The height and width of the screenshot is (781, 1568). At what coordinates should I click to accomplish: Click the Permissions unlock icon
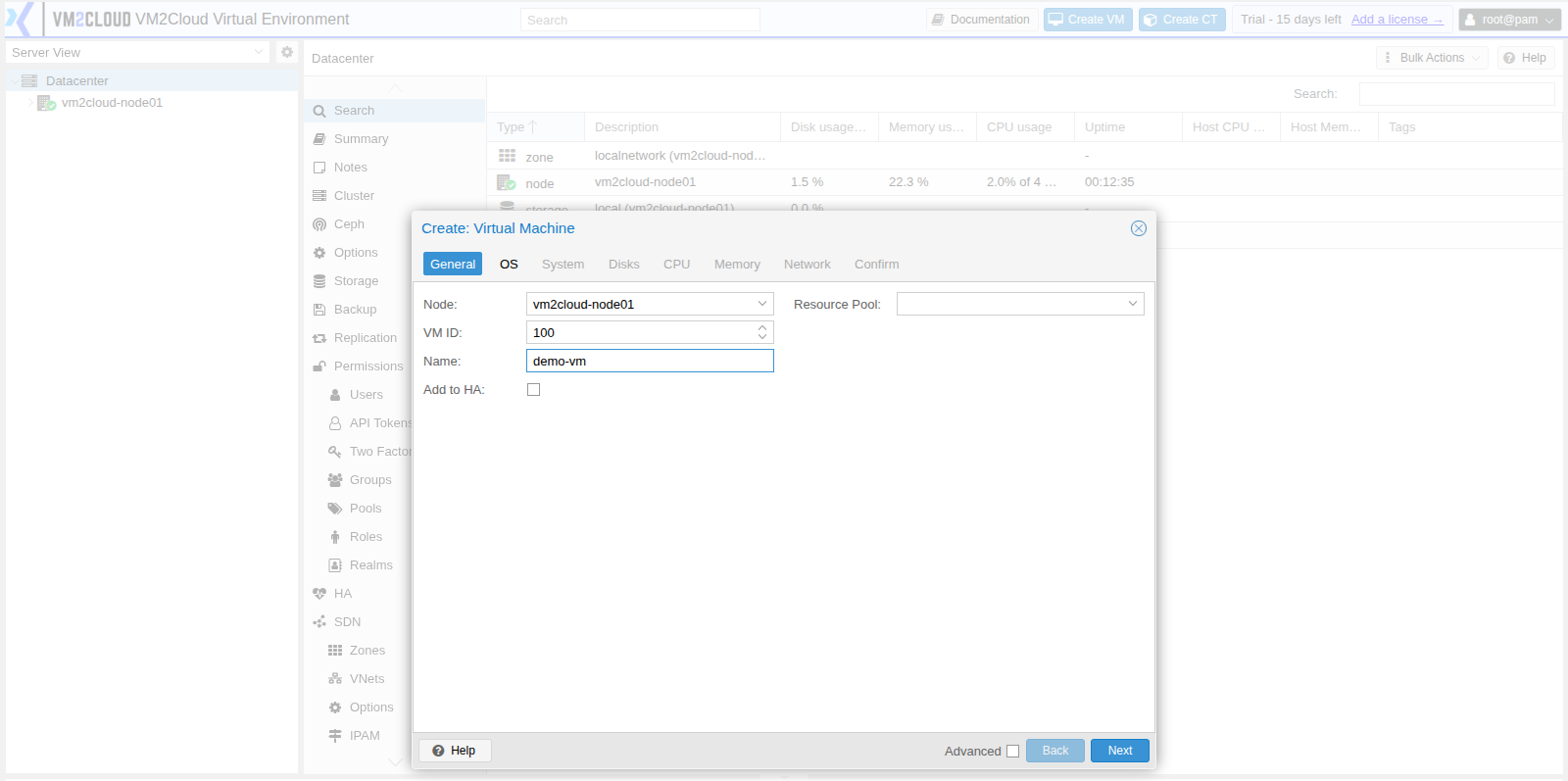coord(319,366)
